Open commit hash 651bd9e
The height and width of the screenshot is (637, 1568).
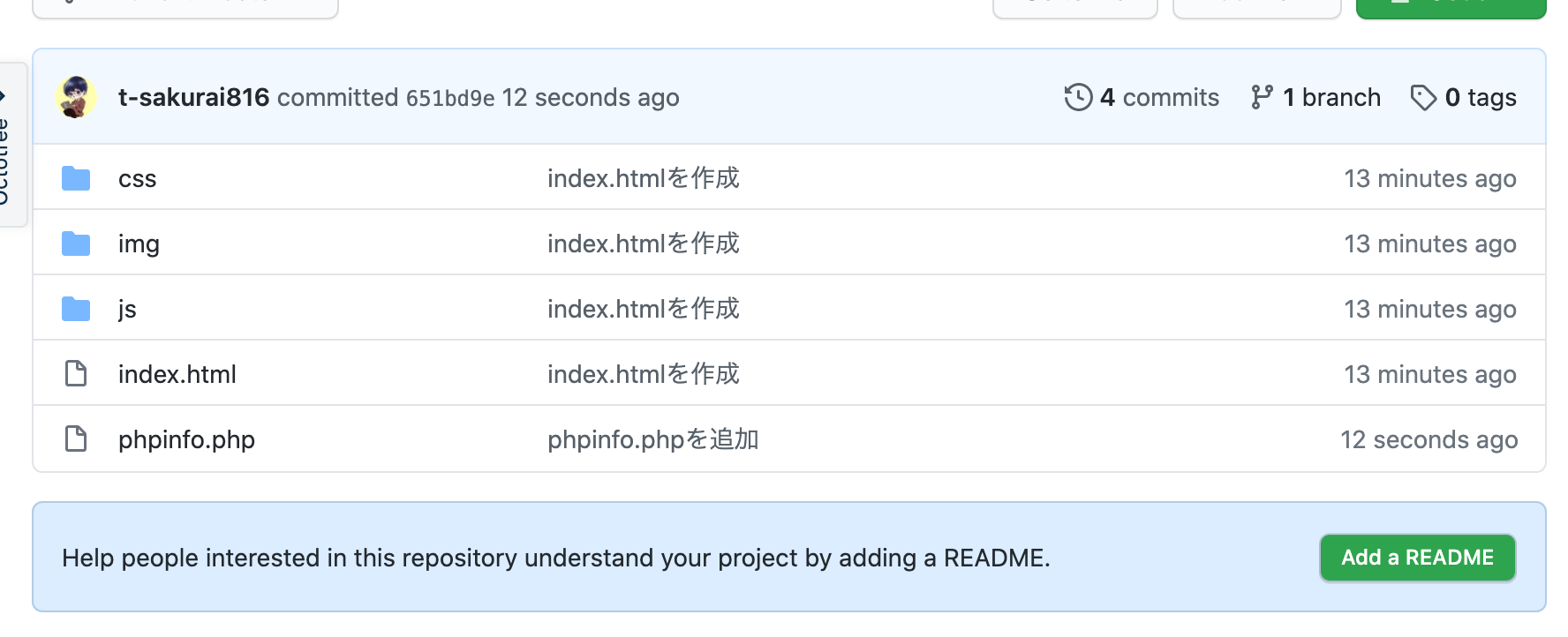[x=450, y=98]
